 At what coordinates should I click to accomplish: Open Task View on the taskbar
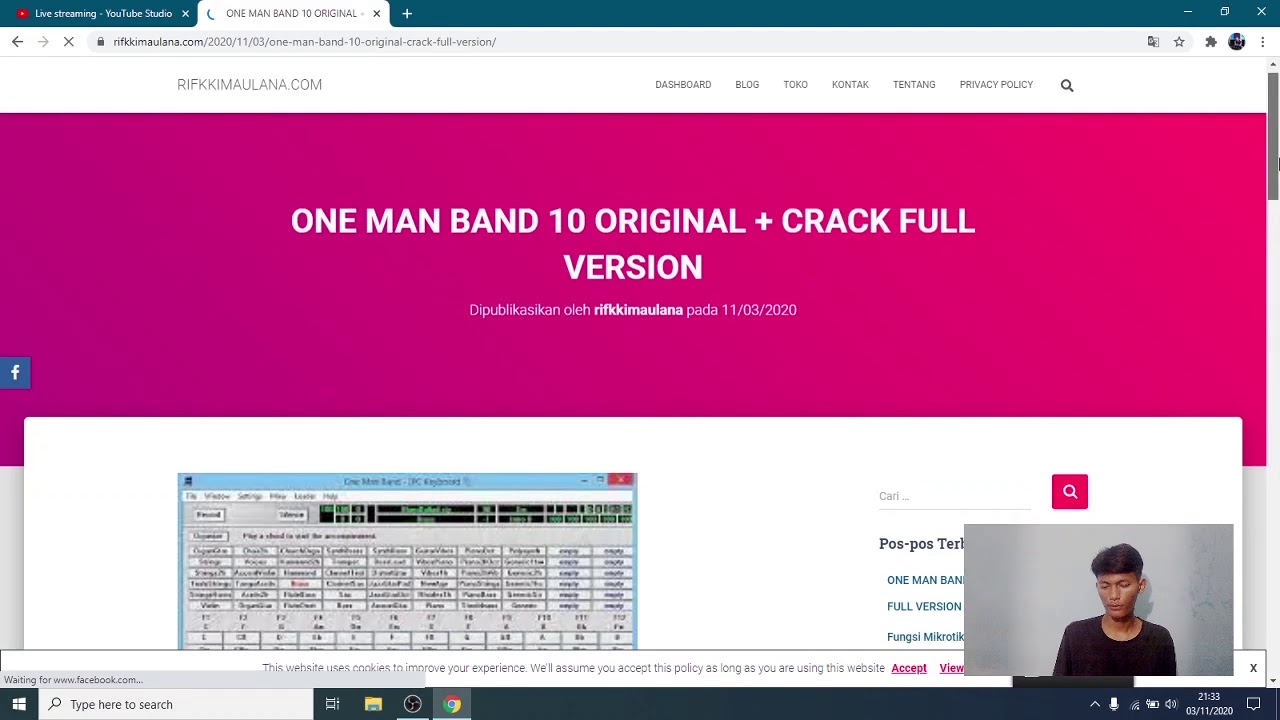pyautogui.click(x=332, y=704)
